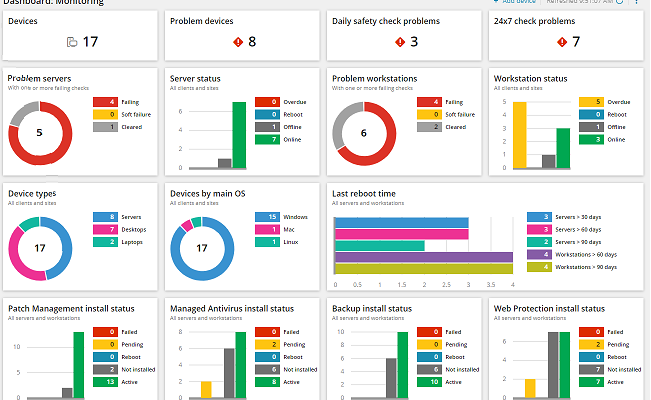Click the Device types donut chart center
This screenshot has width=651, height=400.
point(40,248)
